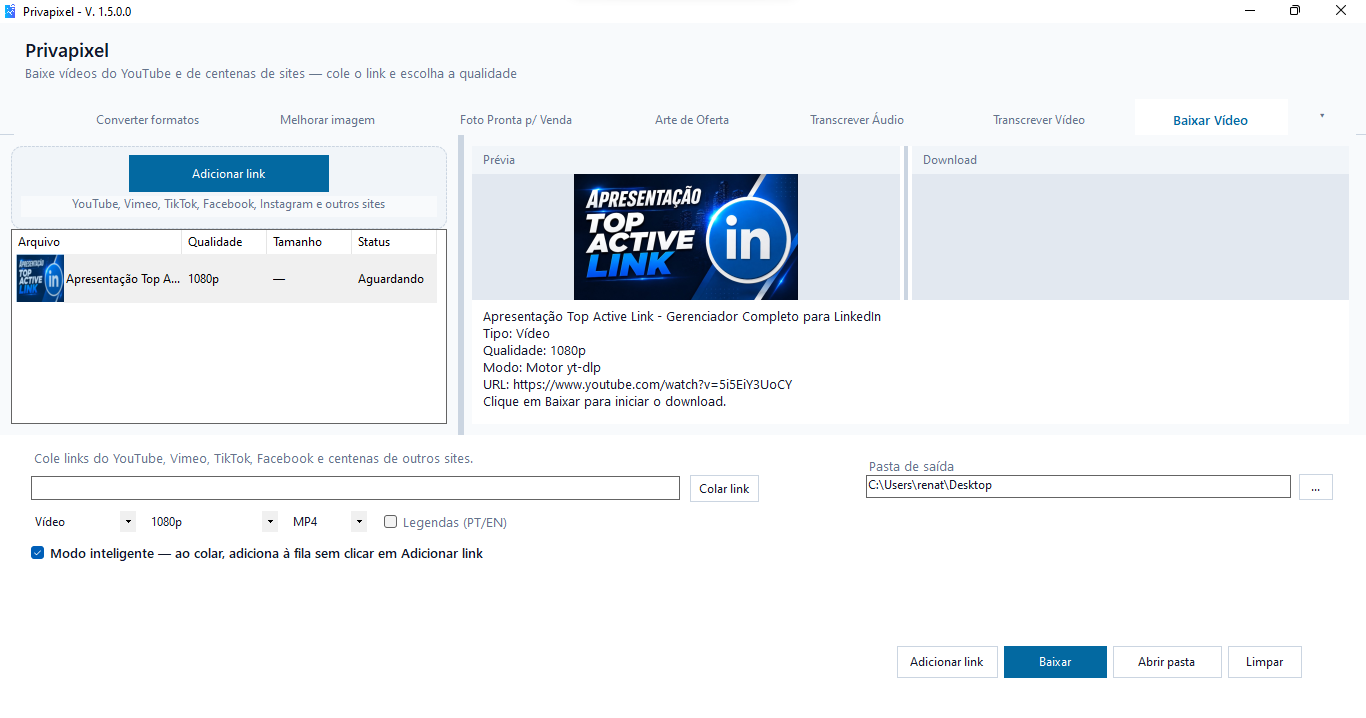1366x718 pixels.
Task: Open the Transcrever Áudio tab
Action: tap(857, 120)
